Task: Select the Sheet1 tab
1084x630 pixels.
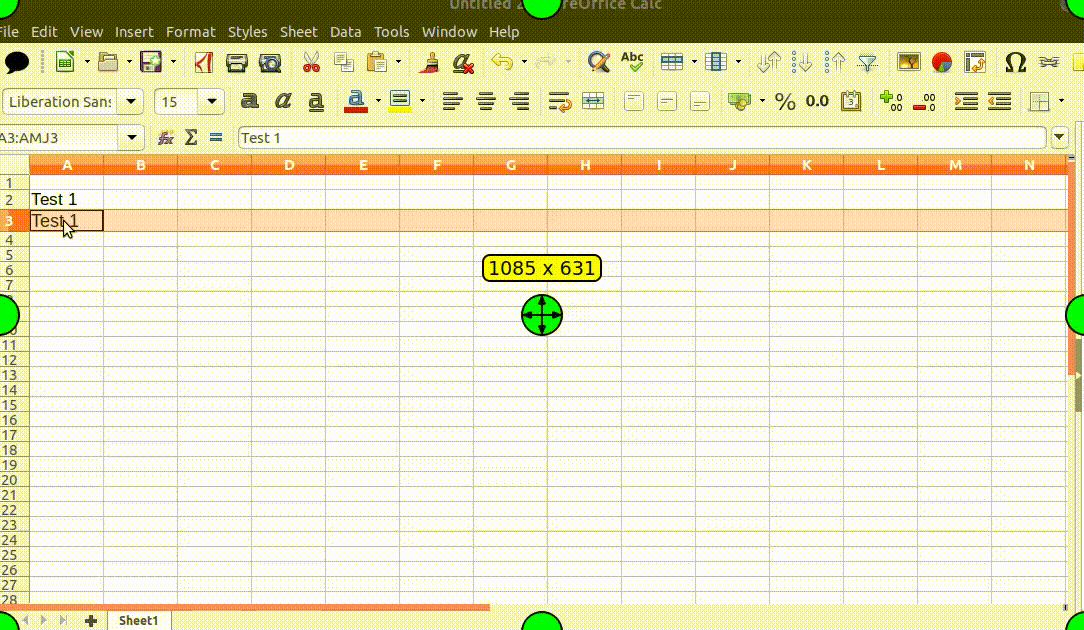Action: (x=138, y=620)
